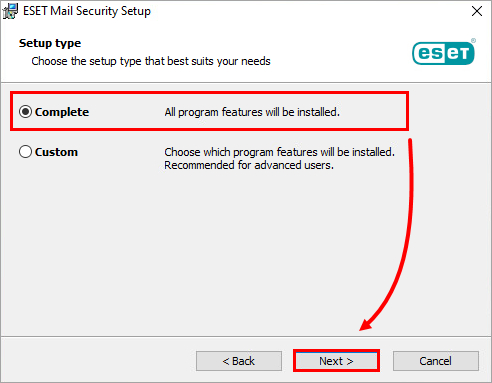Click the 'ESET Mail Security Setup' window title
Viewport: 492px width, 383px height.
(x=87, y=11)
